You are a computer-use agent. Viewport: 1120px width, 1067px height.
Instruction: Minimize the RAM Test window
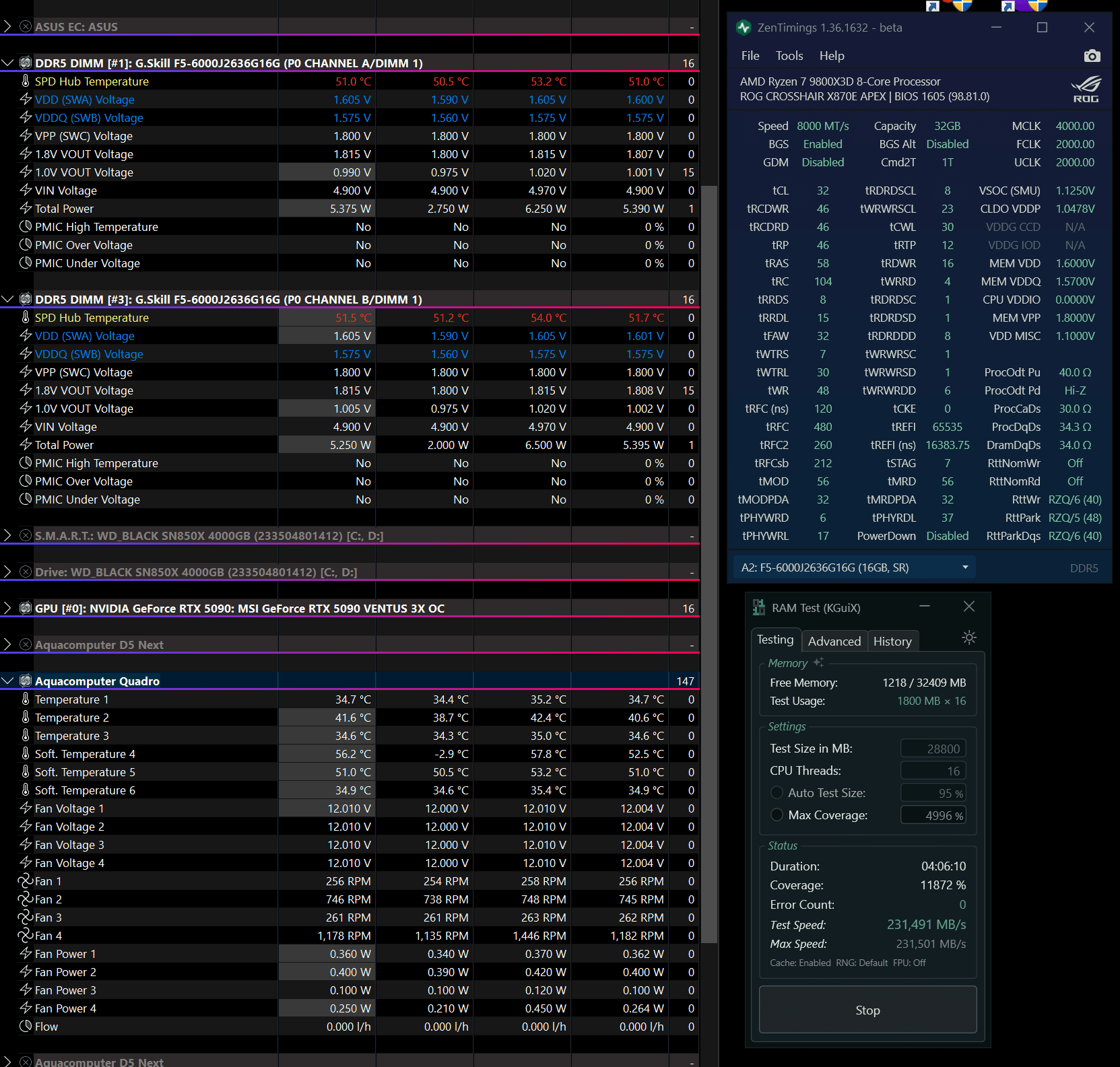[925, 607]
